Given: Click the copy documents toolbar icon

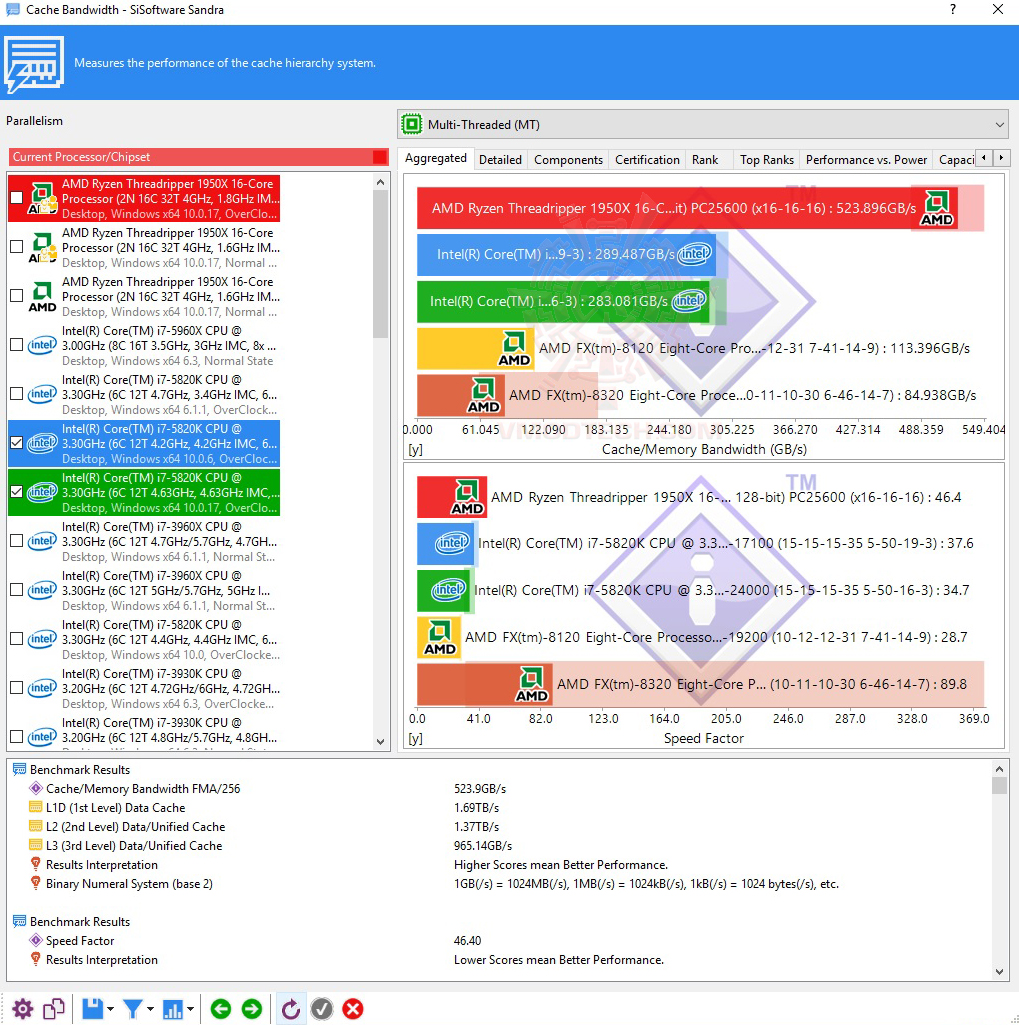Looking at the screenshot, I should [54, 1009].
